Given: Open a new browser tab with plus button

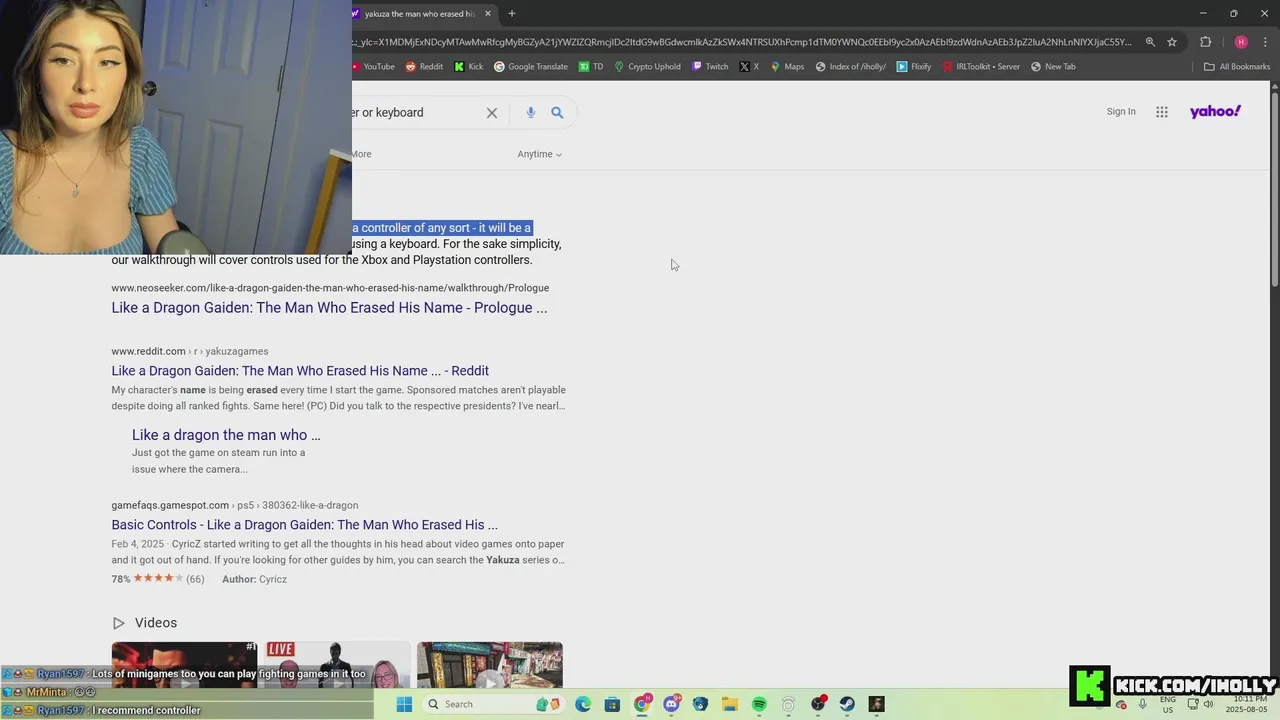Looking at the screenshot, I should click(511, 14).
